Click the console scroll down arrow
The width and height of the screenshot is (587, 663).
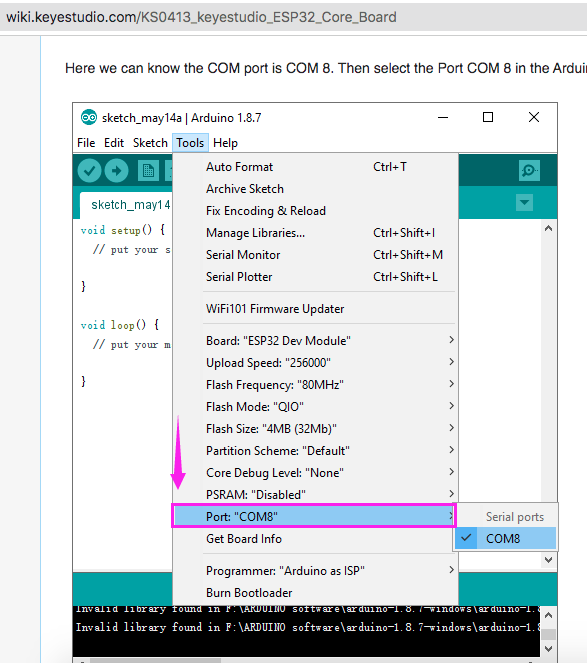pyautogui.click(x=549, y=648)
